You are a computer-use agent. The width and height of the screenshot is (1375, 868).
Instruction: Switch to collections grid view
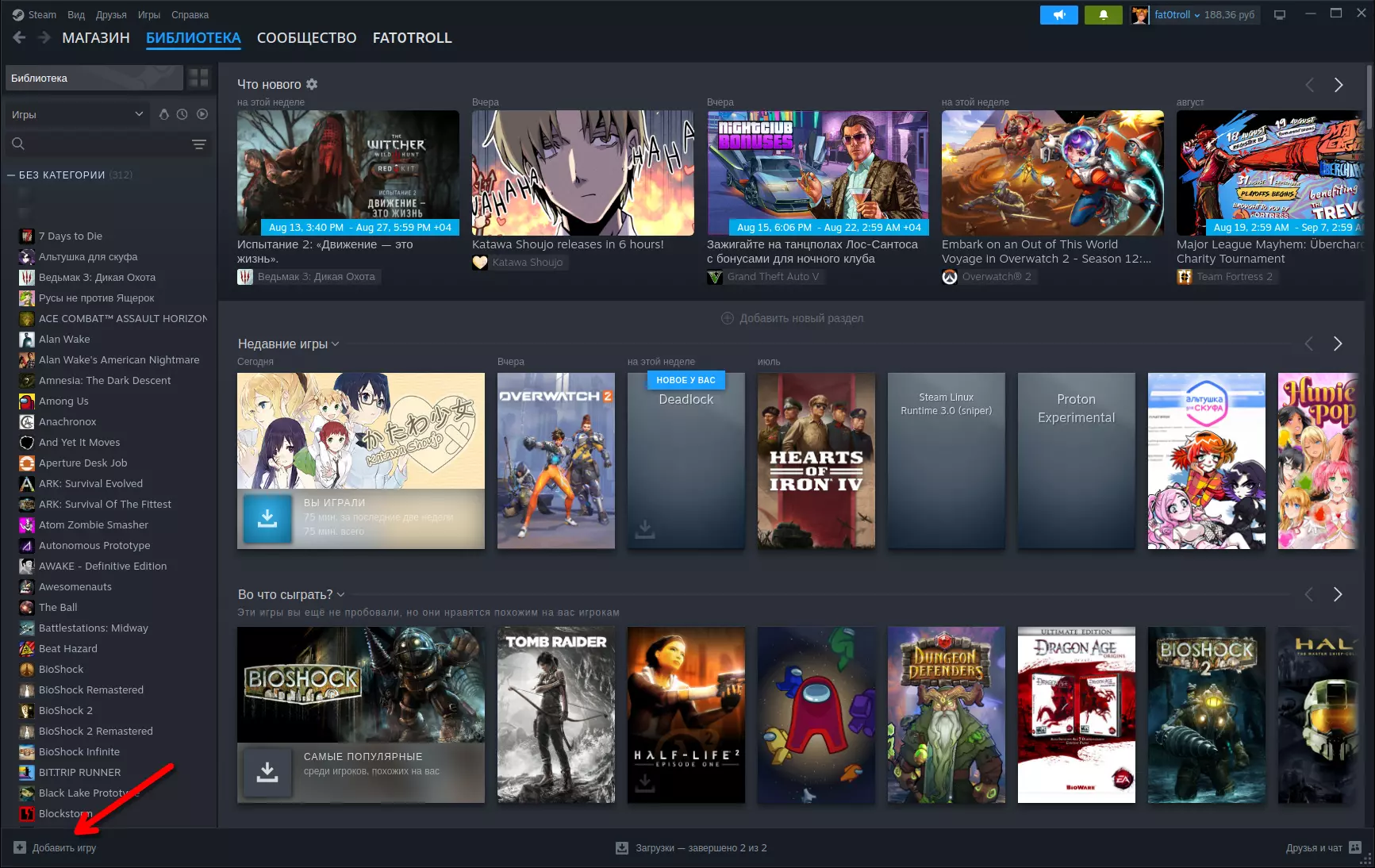tap(198, 78)
